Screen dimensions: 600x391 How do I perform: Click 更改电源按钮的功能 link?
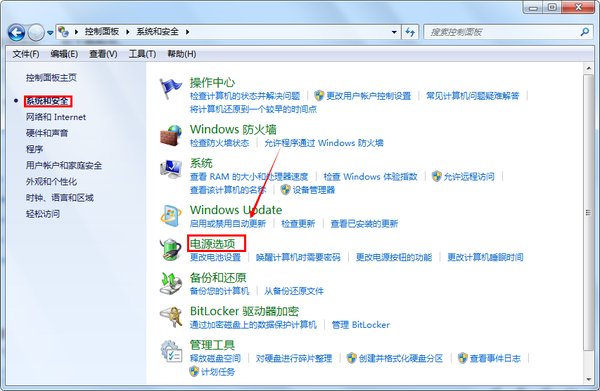394,257
